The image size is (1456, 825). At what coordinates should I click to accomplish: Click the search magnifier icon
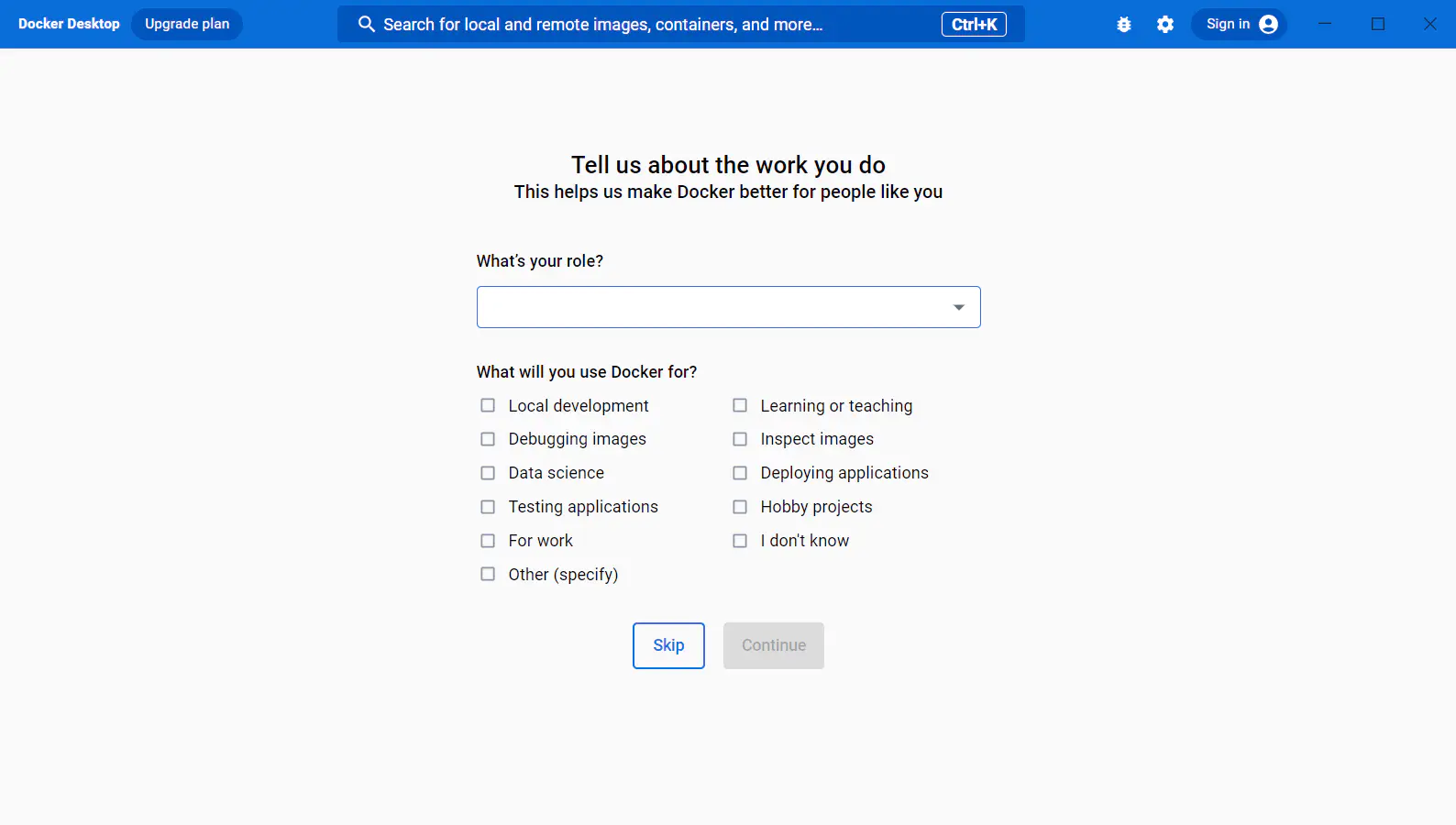coord(366,24)
